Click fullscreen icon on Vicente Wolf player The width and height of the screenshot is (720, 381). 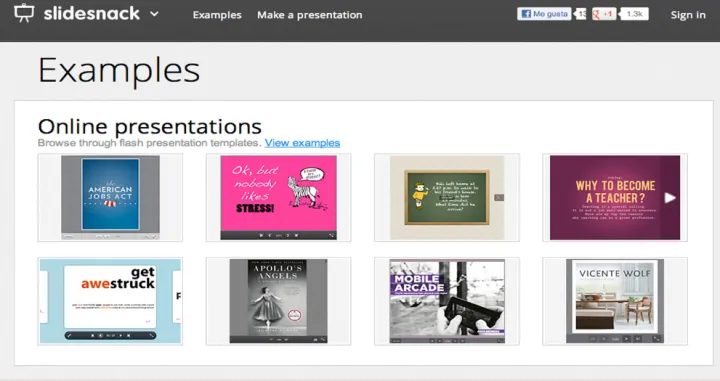coord(657,339)
